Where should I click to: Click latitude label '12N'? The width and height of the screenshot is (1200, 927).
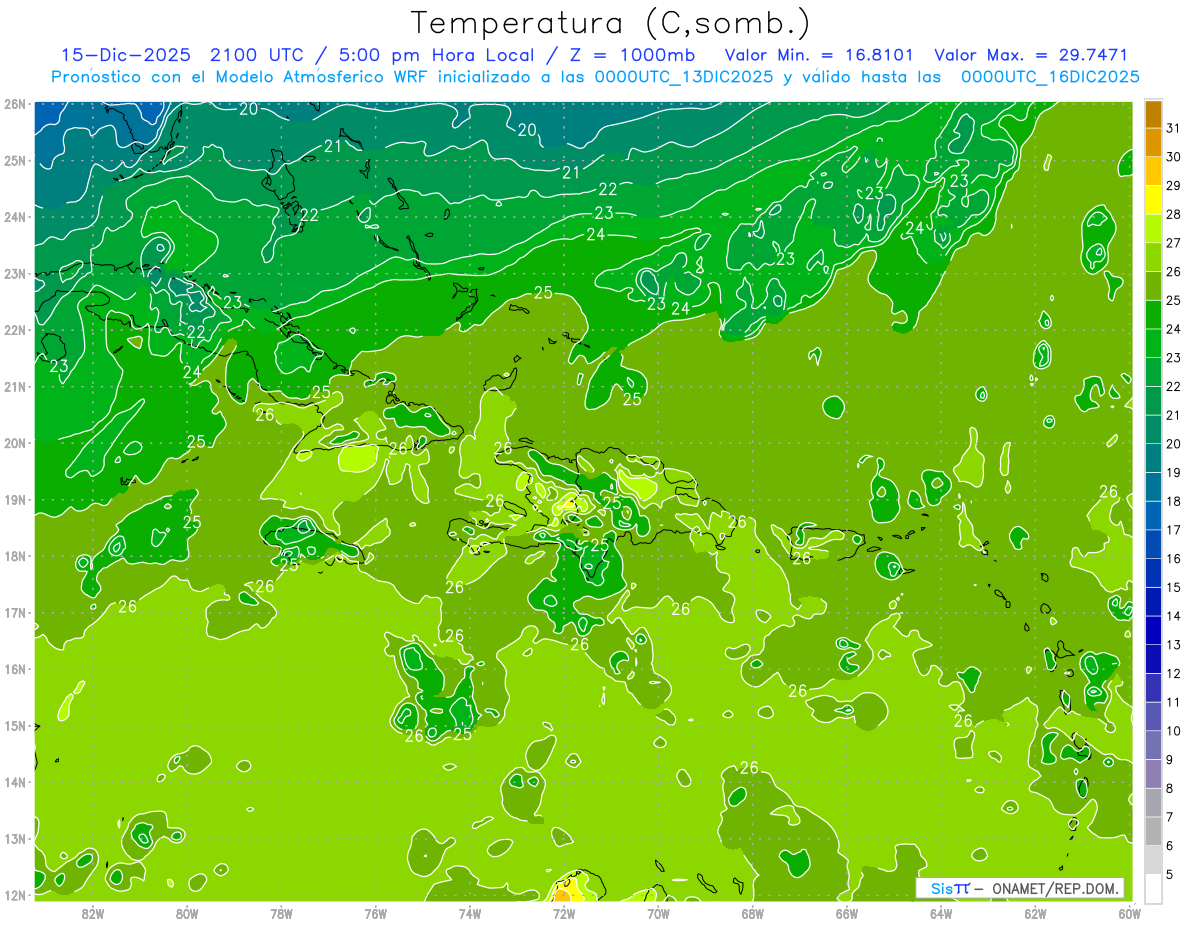coord(15,895)
